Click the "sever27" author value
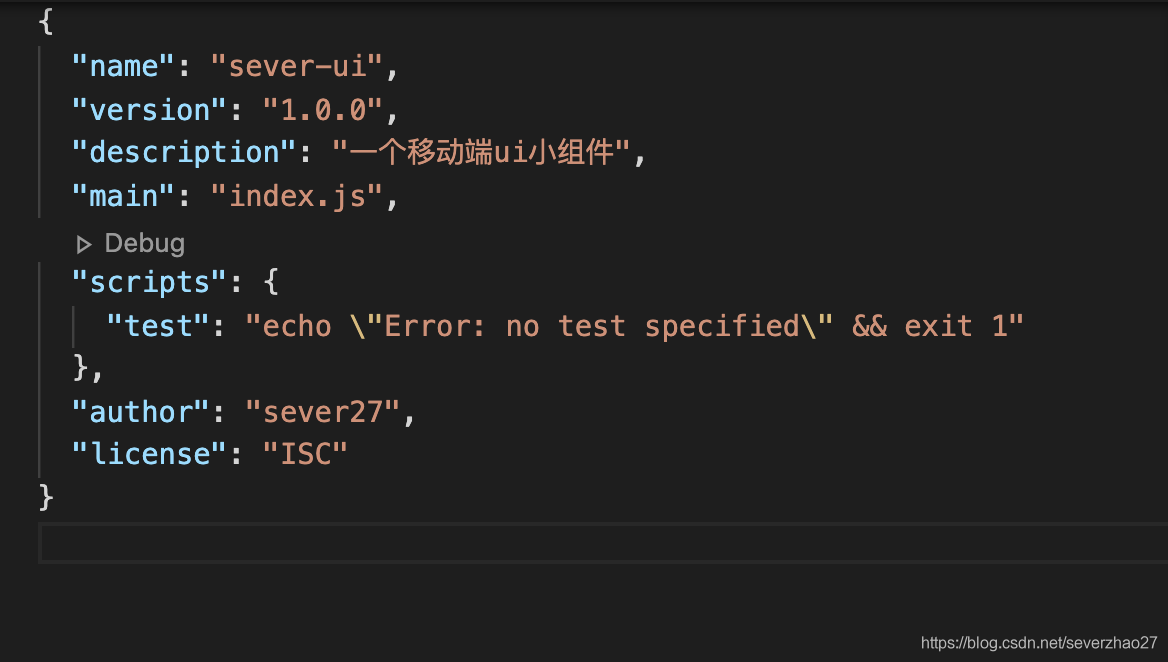This screenshot has width=1168, height=662. (x=322, y=412)
